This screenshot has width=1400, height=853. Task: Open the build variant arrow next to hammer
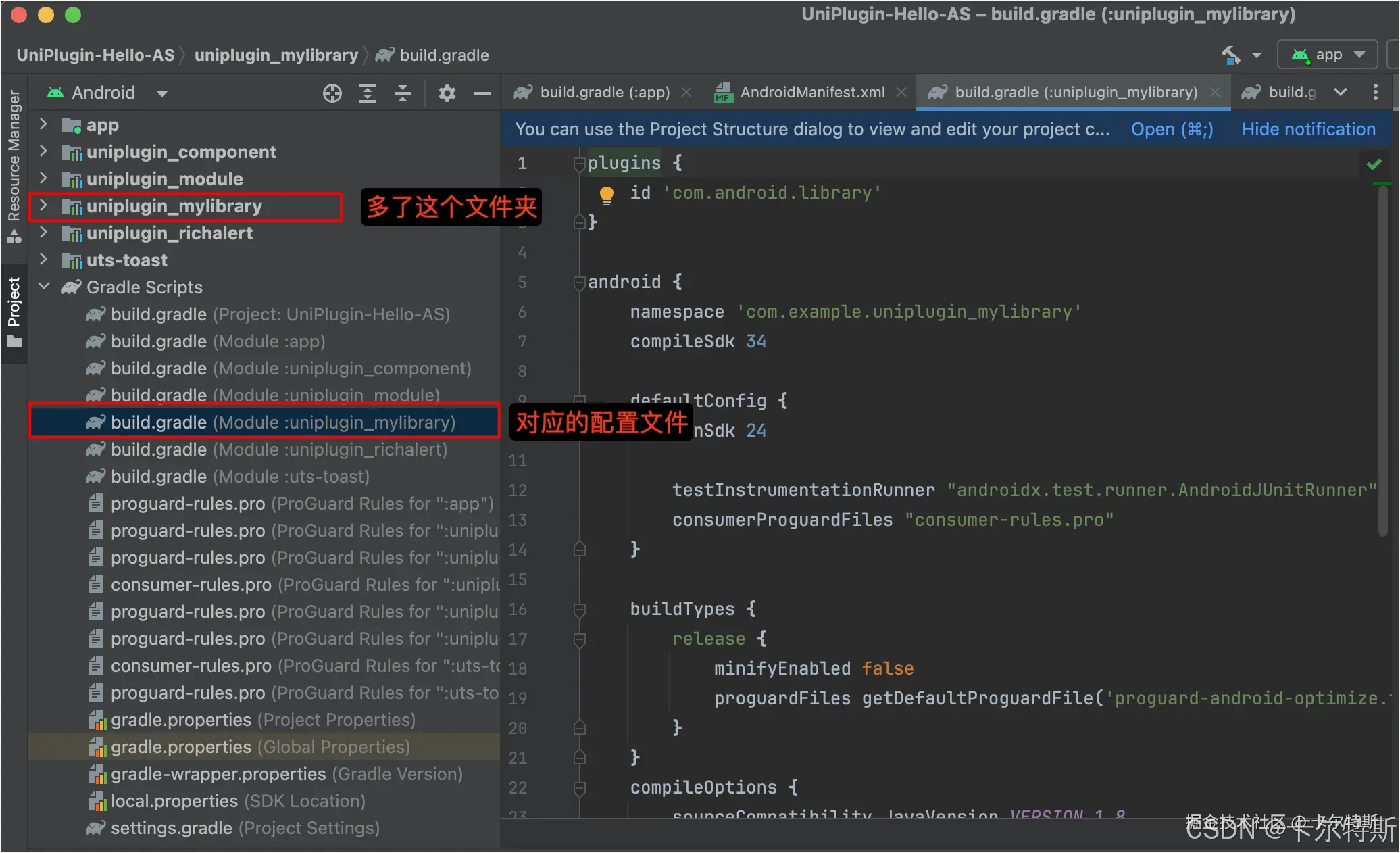pyautogui.click(x=1256, y=55)
